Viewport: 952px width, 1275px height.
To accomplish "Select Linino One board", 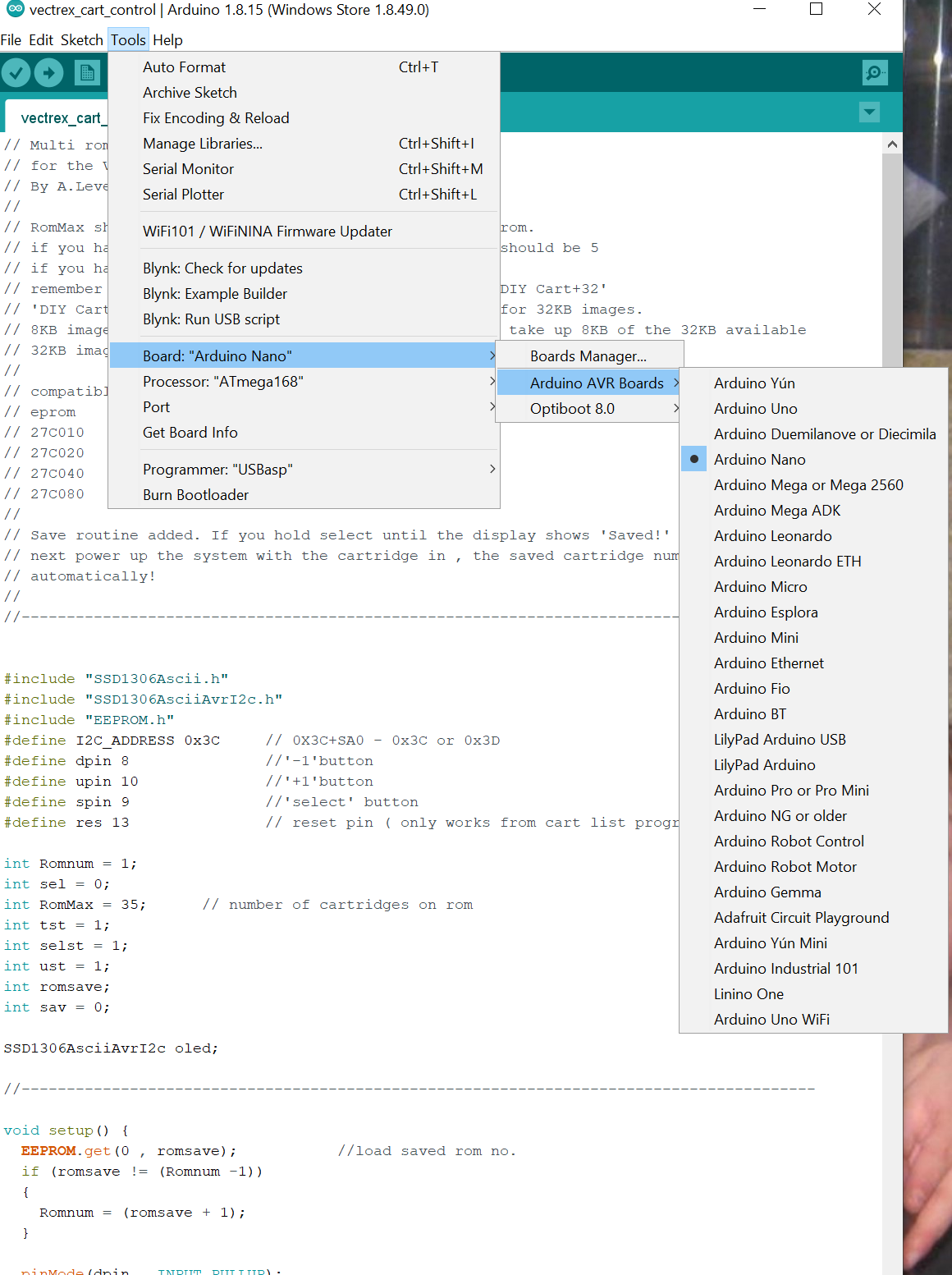I will coord(814,994).
